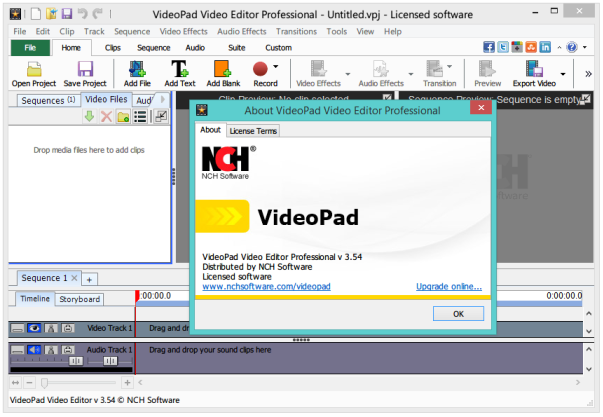The width and height of the screenshot is (603, 417).
Task: Open the help question mark icon
Action: coord(572,47)
